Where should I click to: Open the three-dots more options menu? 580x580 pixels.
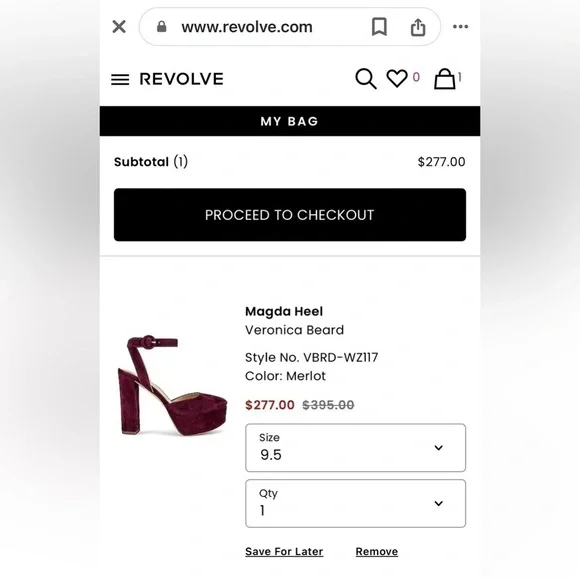click(x=461, y=27)
